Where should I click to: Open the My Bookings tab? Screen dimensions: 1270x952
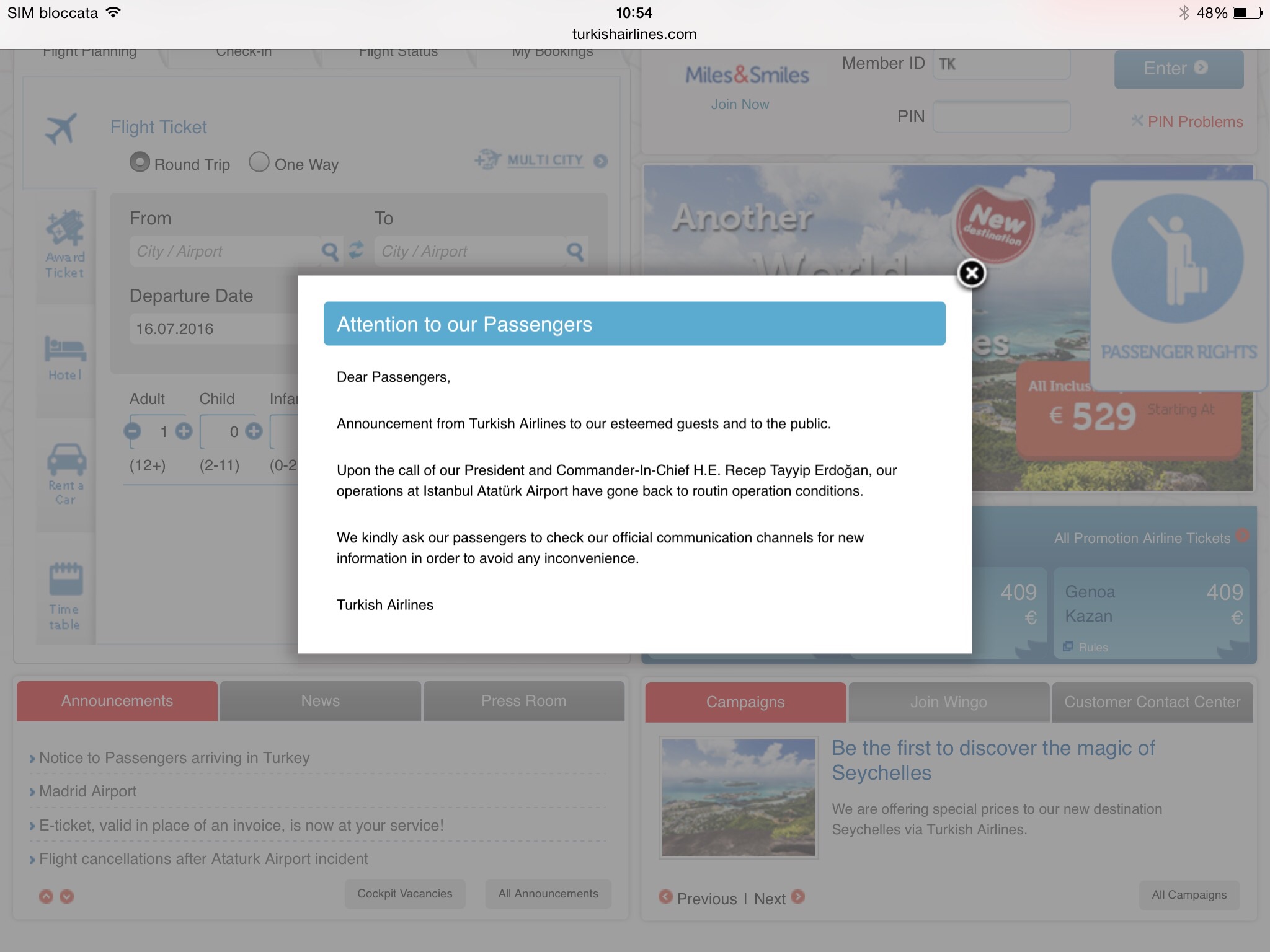552,53
